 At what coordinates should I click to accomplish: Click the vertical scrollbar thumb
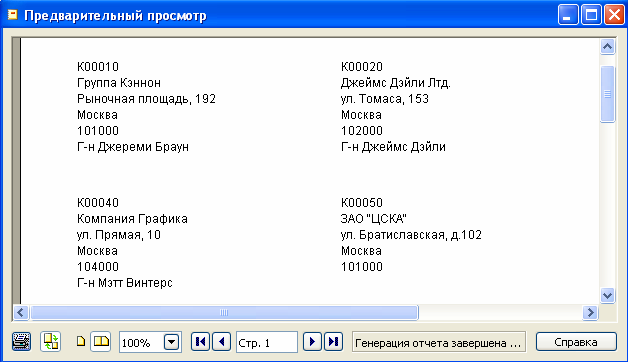[608, 94]
